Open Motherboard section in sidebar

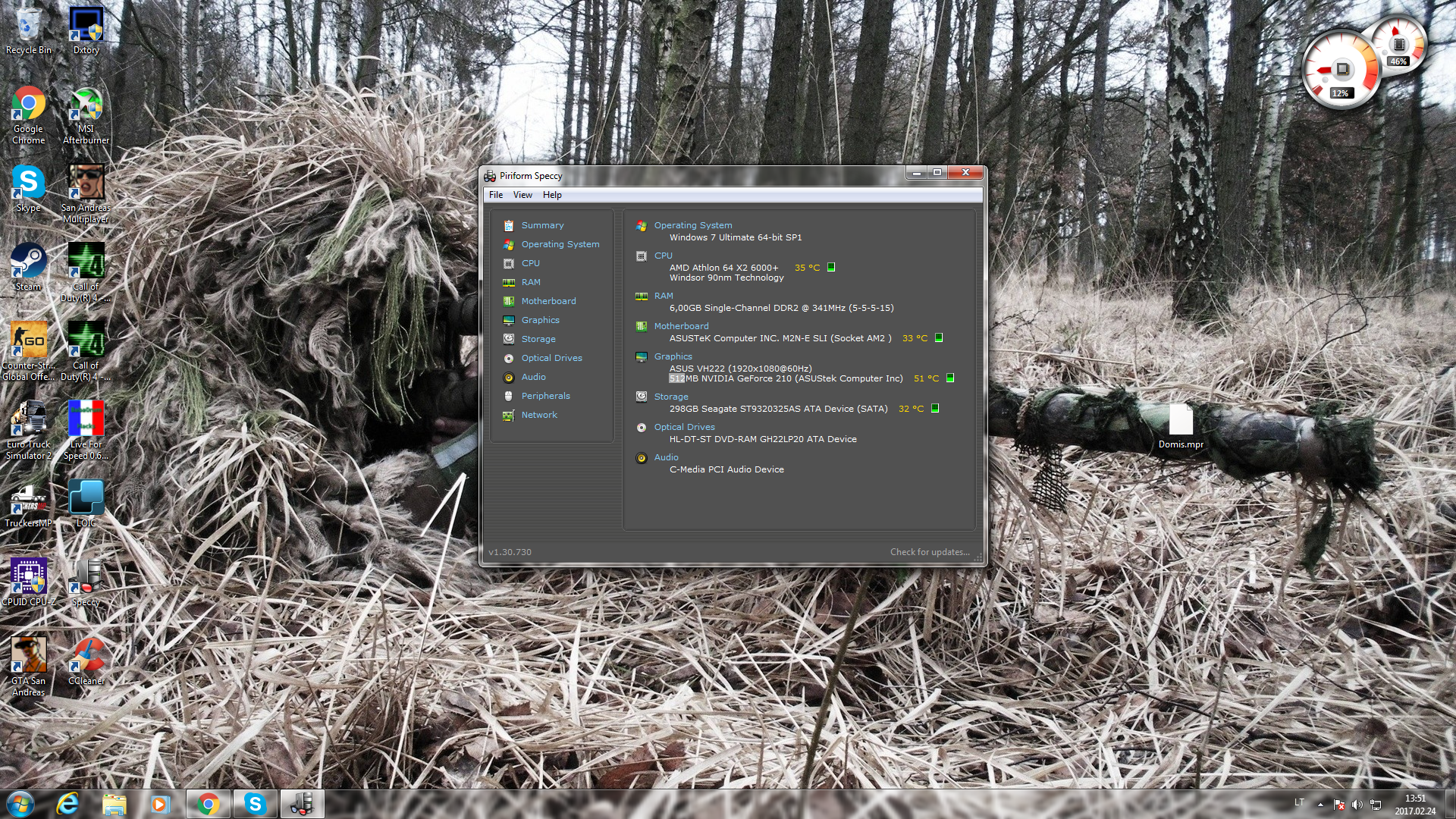548,301
